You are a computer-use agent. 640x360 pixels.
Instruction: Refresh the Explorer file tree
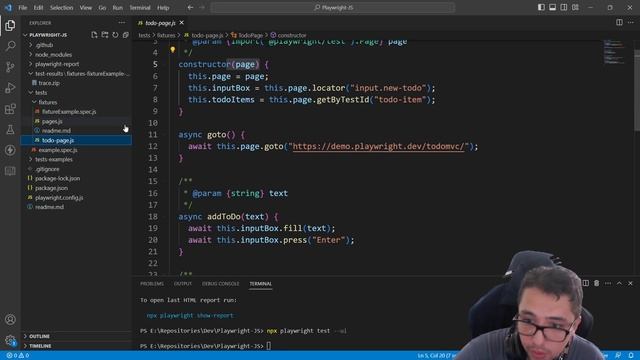click(115, 35)
